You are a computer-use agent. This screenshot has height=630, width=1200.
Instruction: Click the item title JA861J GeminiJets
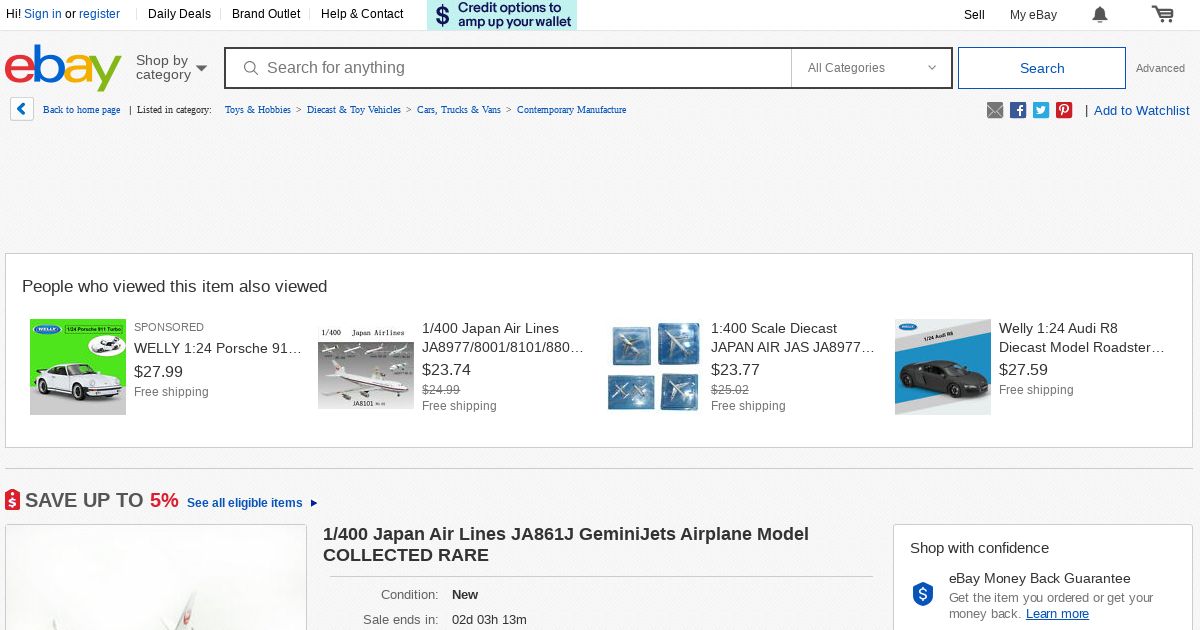[x=566, y=544]
